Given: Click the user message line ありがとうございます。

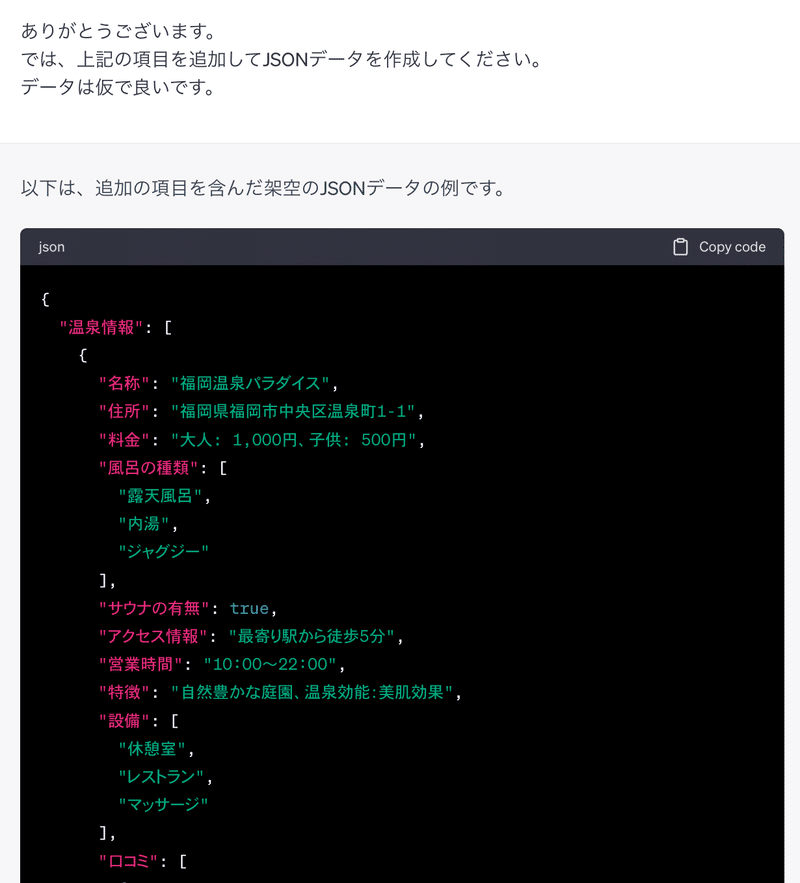Looking at the screenshot, I should 119,31.
